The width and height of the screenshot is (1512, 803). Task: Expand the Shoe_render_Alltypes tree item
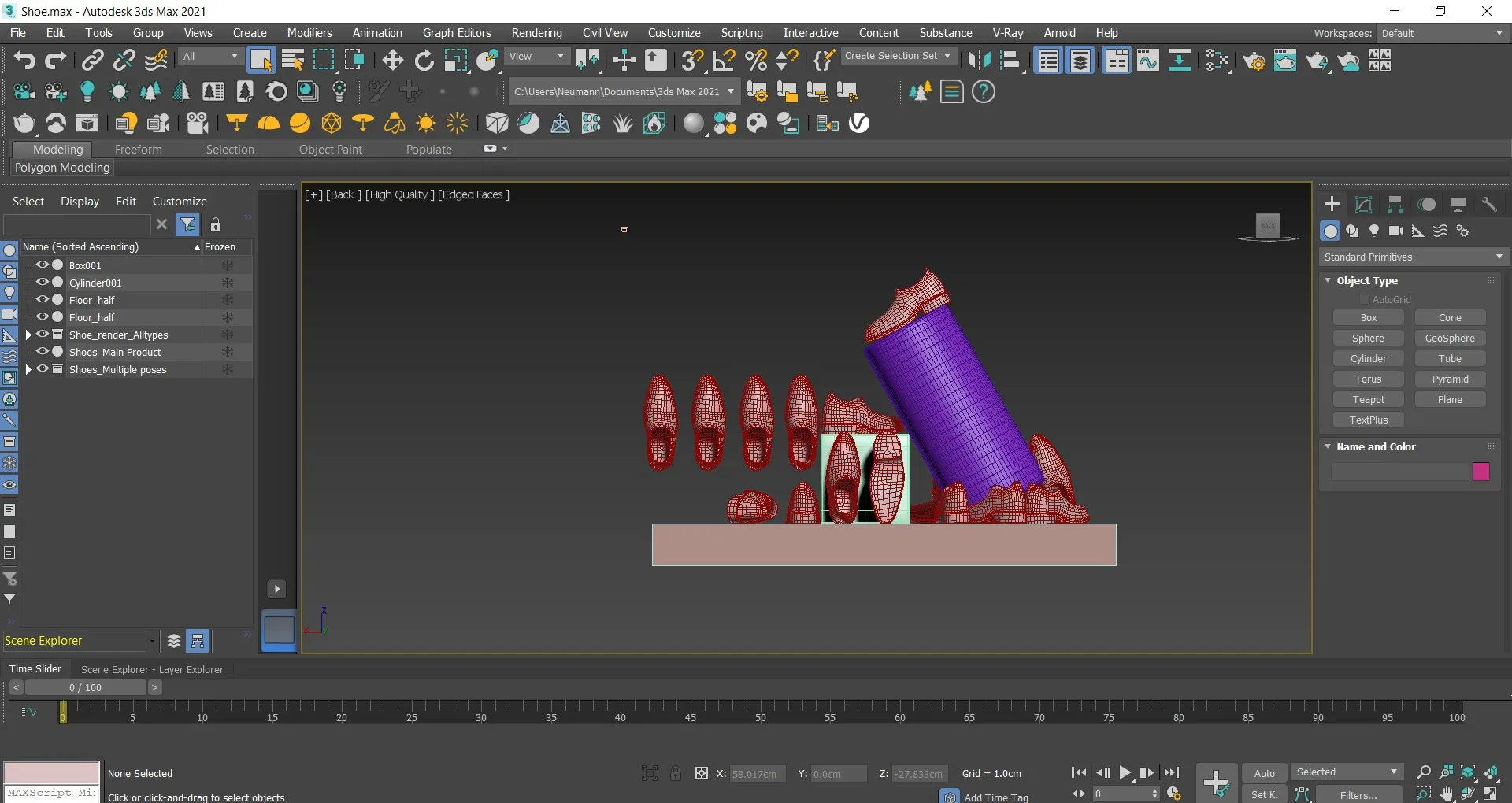[x=28, y=335]
